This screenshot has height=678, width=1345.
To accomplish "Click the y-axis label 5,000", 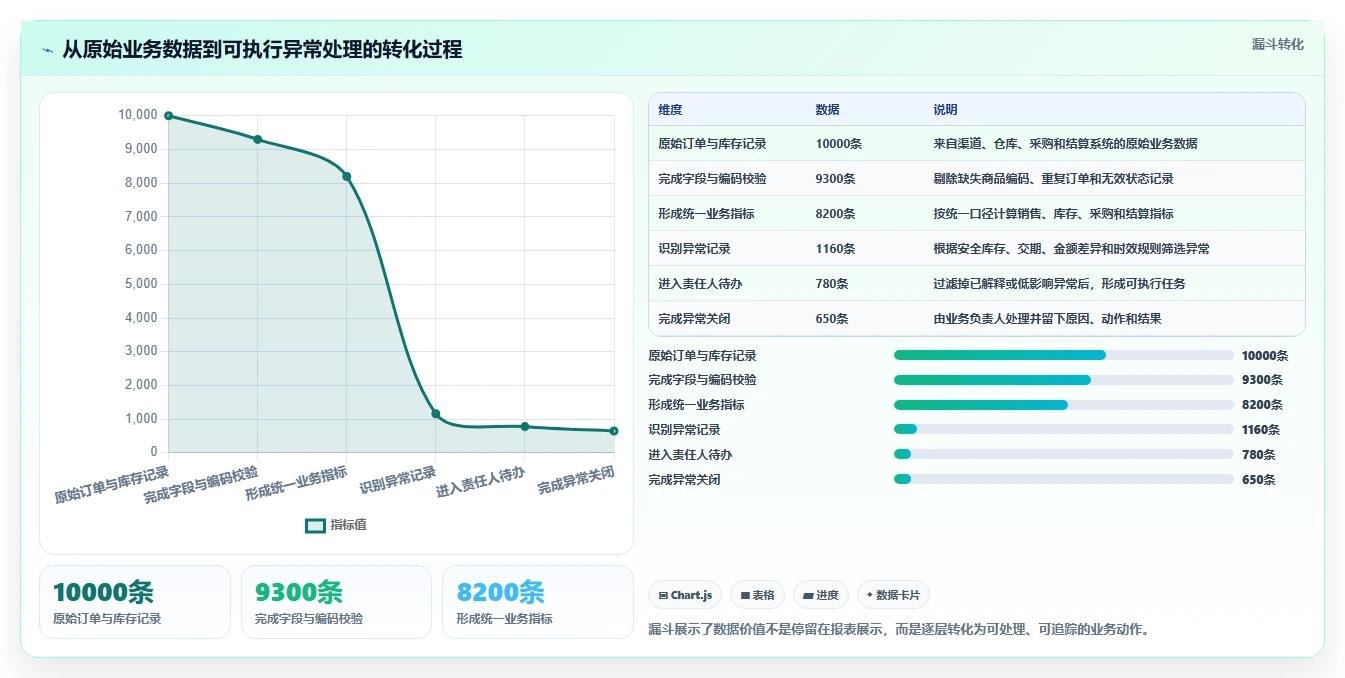I will [x=141, y=284].
